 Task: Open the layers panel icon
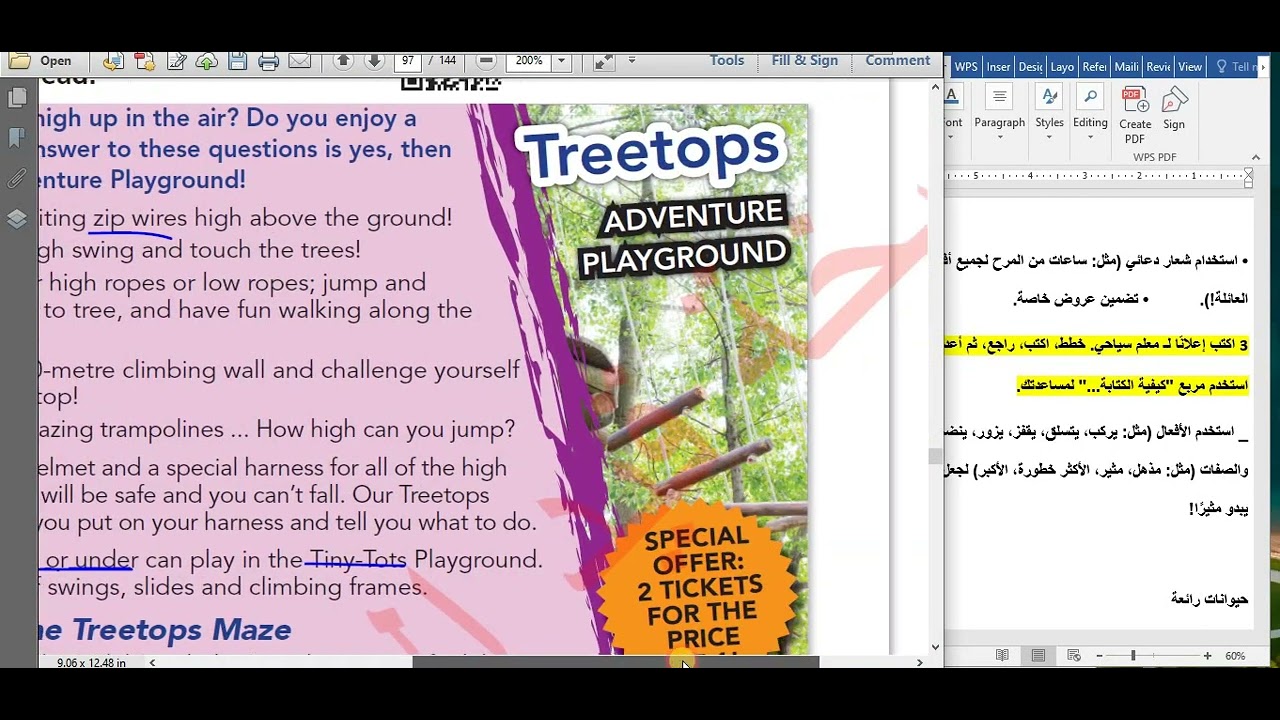click(17, 219)
